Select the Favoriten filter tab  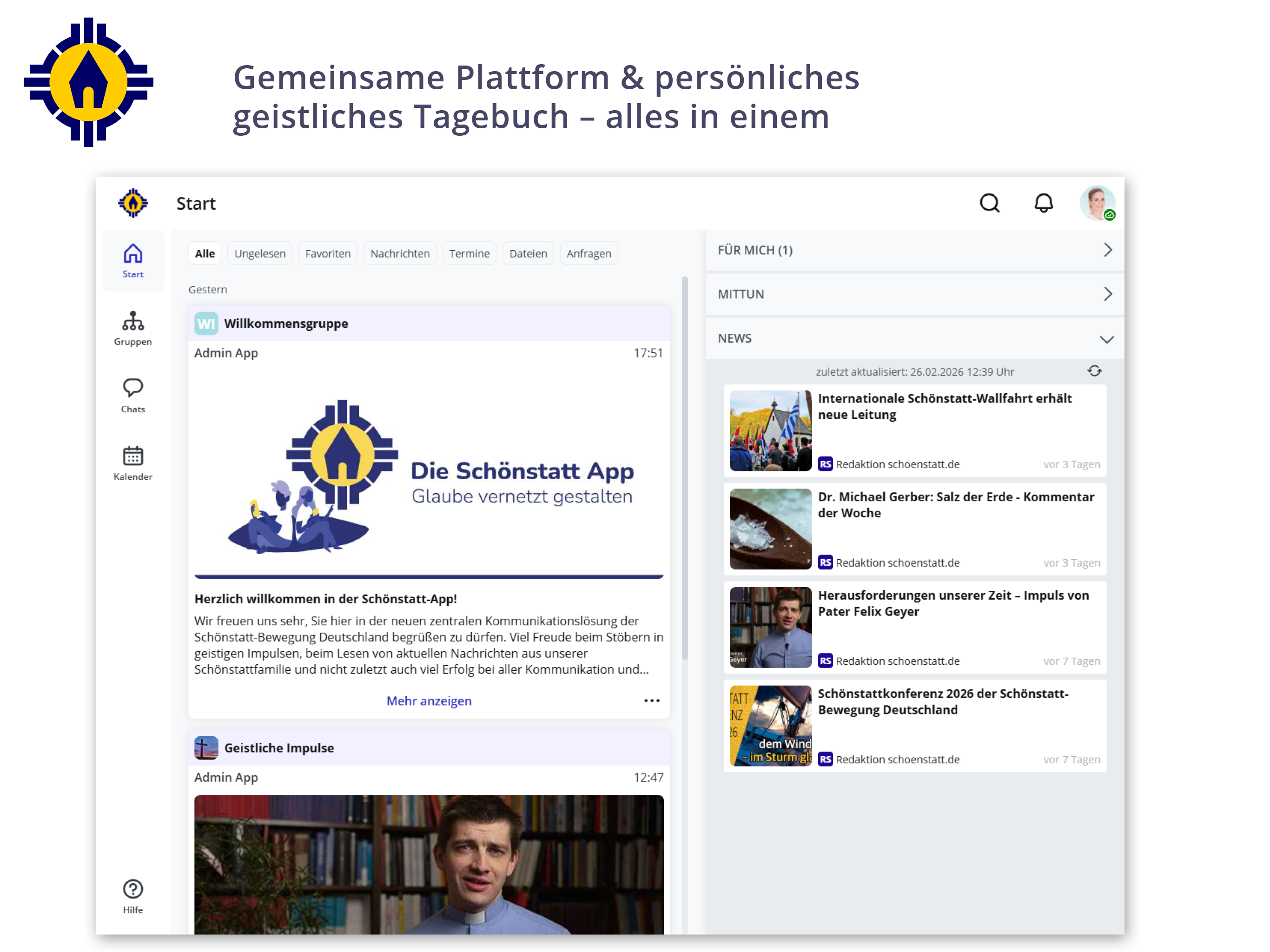pos(328,253)
